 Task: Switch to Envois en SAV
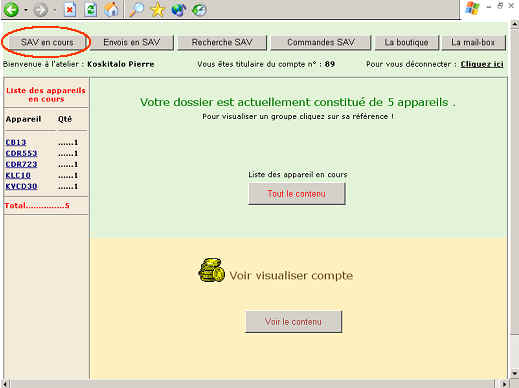pos(132,42)
